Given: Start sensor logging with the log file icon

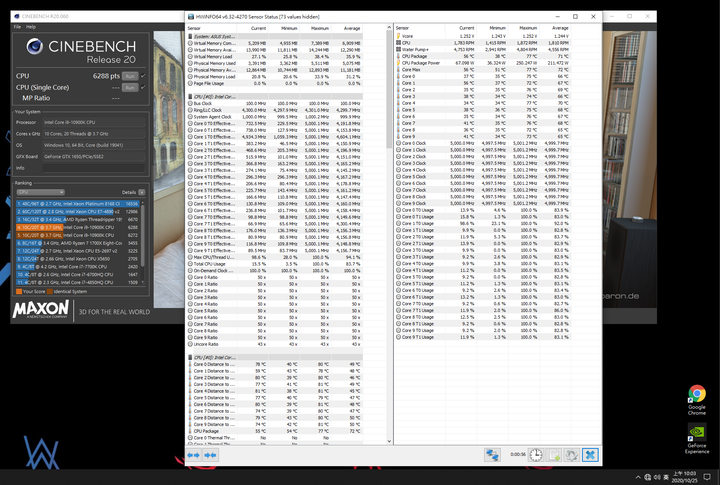Looking at the screenshot, I should tap(555, 455).
